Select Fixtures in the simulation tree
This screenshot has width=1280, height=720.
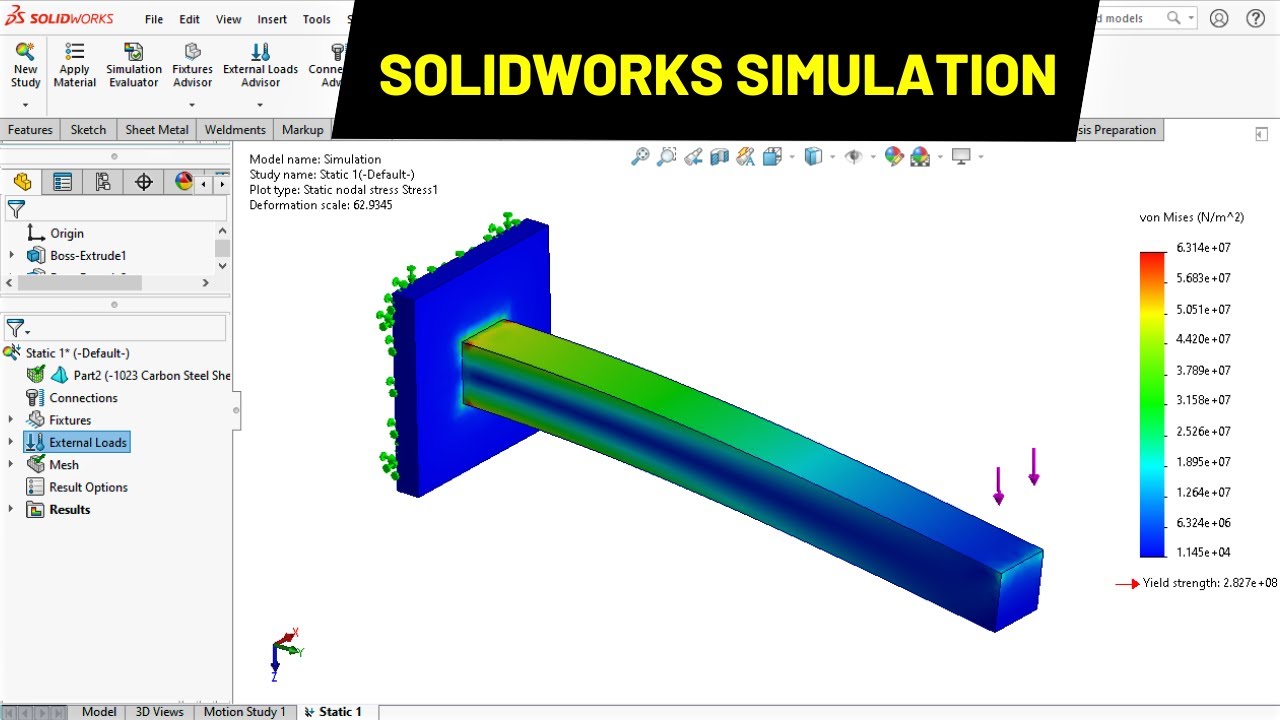[70, 420]
